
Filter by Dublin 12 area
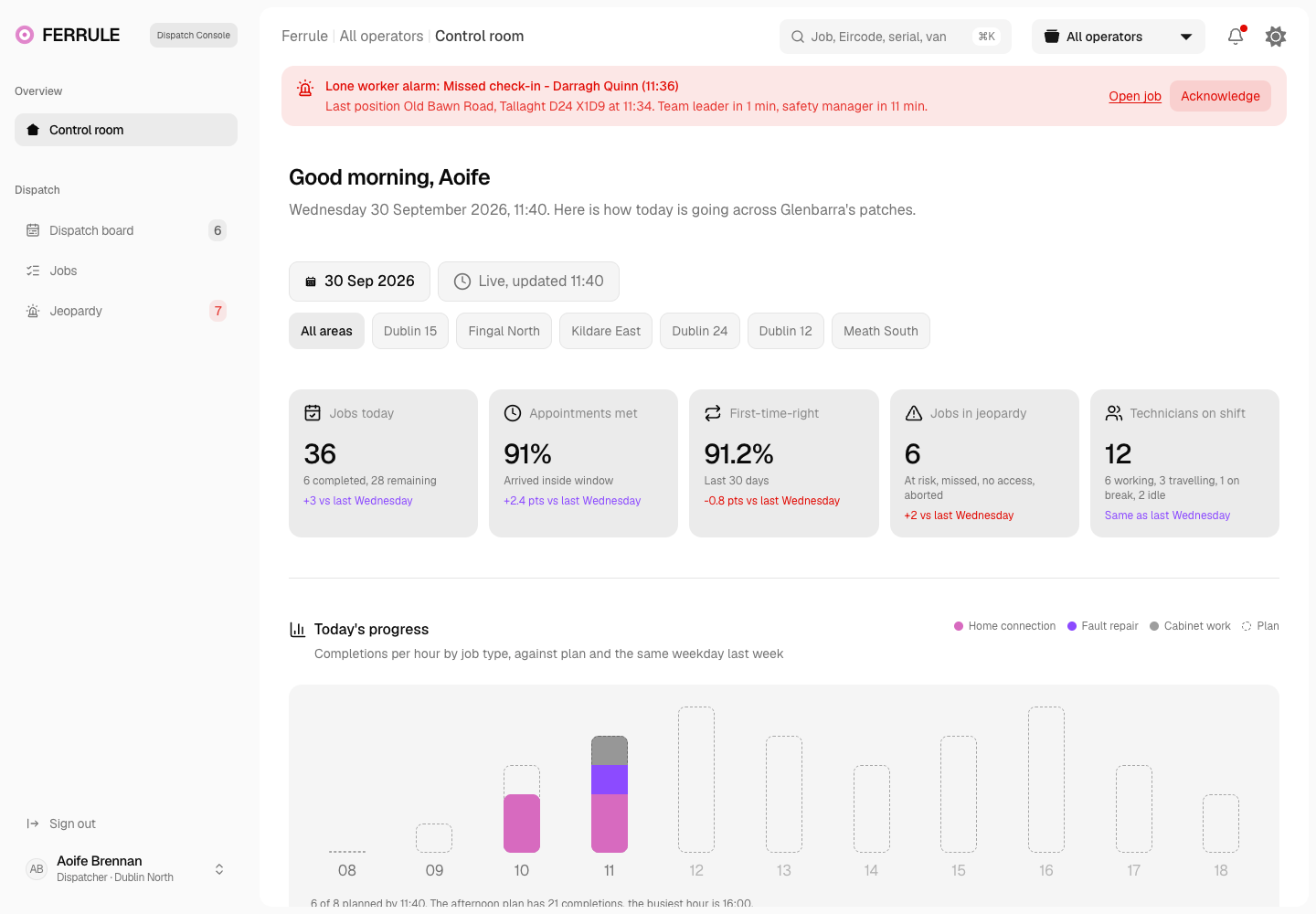pos(786,331)
